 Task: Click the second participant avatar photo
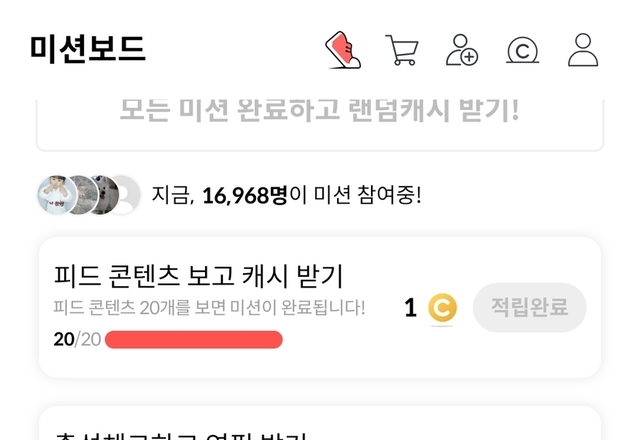pyautogui.click(x=82, y=195)
